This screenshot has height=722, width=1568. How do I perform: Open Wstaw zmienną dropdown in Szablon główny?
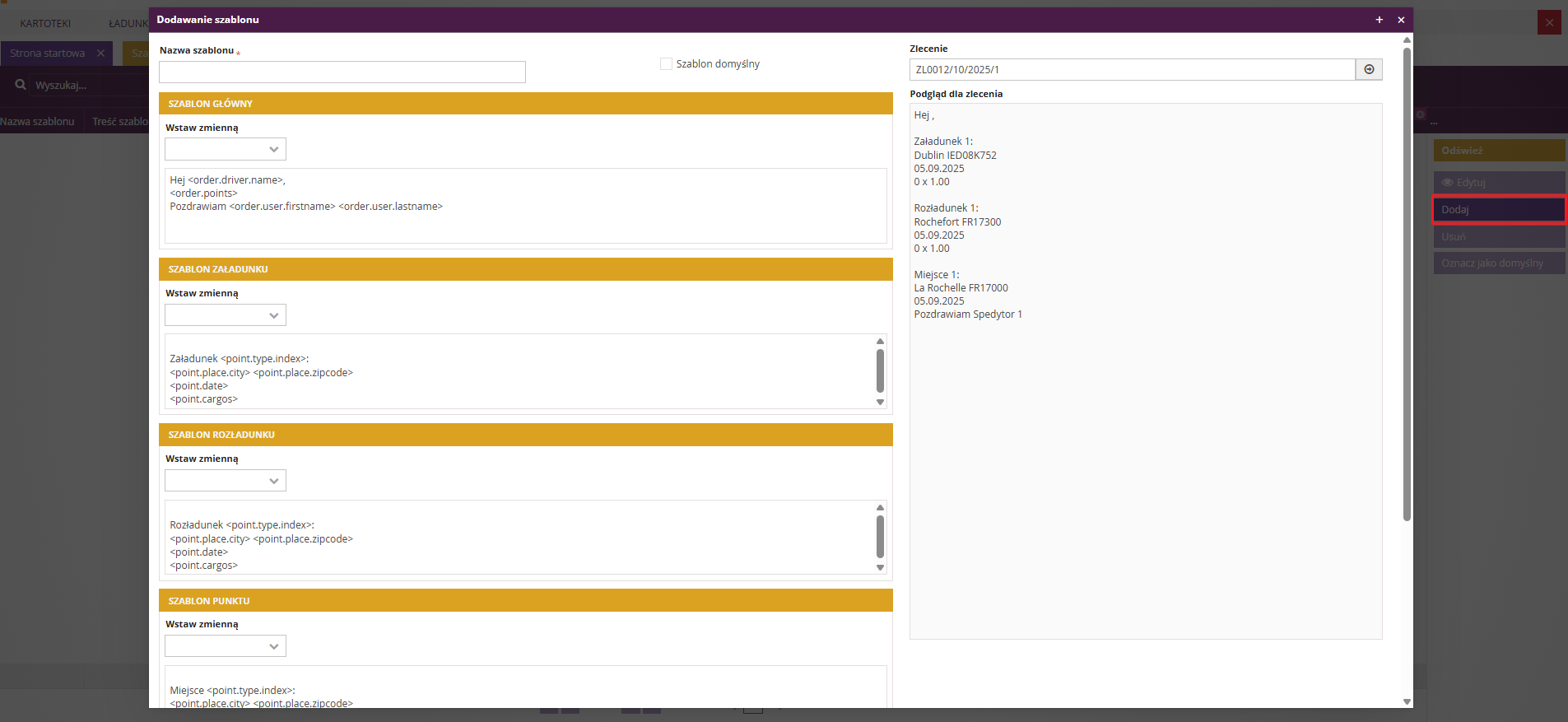pos(226,149)
